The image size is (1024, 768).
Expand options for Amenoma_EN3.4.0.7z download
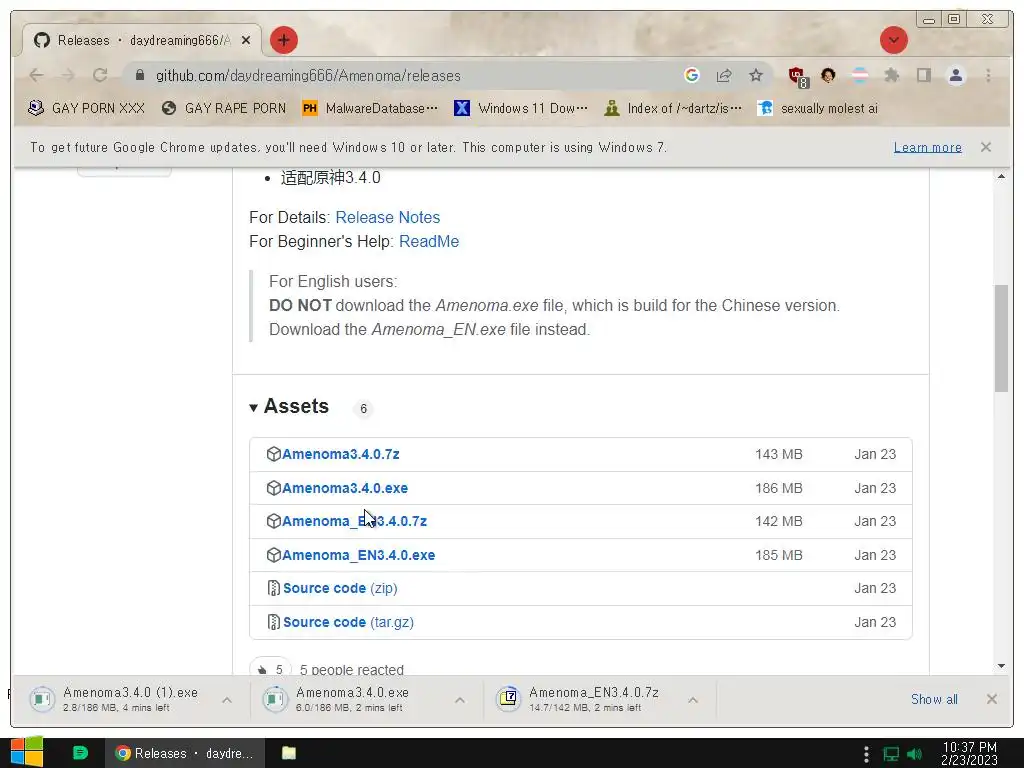click(693, 700)
